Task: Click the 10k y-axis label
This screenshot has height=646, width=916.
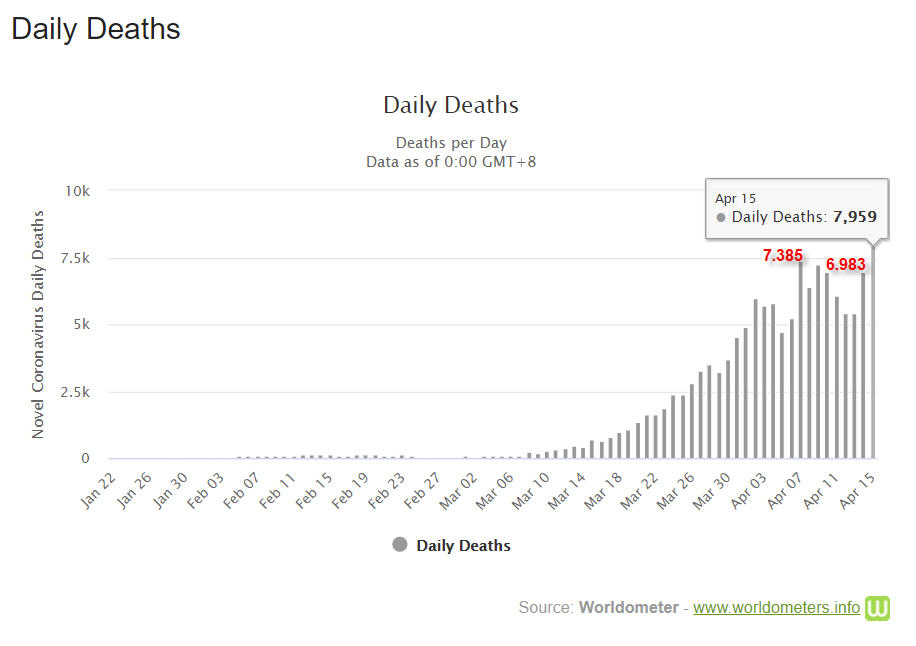Action: (x=78, y=190)
